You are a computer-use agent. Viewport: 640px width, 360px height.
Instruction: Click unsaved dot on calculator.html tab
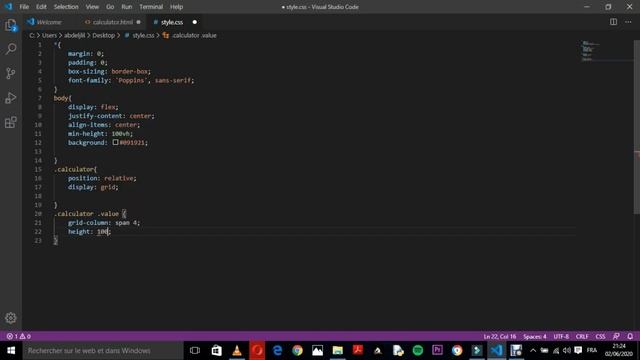coord(138,22)
